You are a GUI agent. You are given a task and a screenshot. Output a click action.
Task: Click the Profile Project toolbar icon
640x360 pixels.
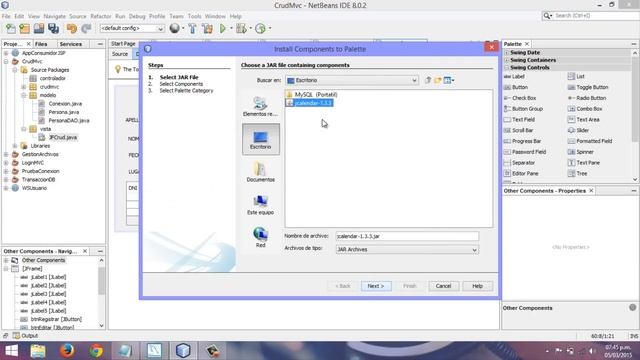point(260,29)
